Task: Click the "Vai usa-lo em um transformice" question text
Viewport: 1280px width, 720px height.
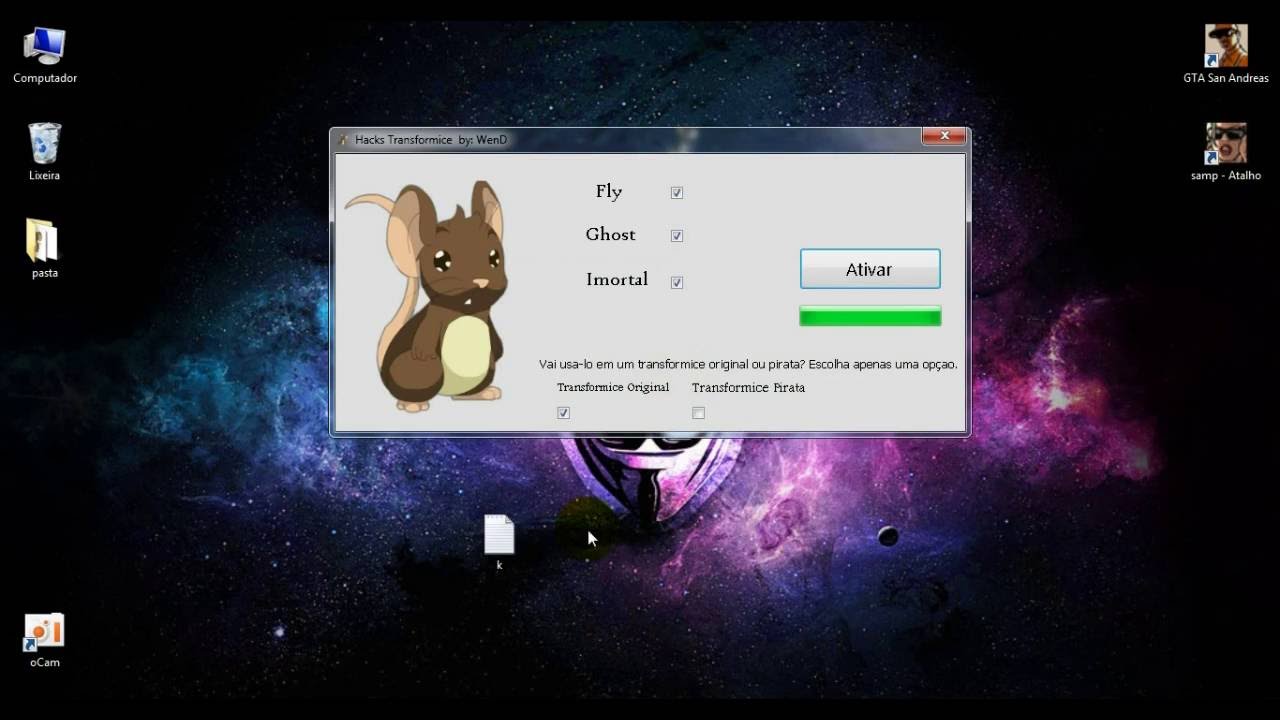Action: tap(748, 364)
